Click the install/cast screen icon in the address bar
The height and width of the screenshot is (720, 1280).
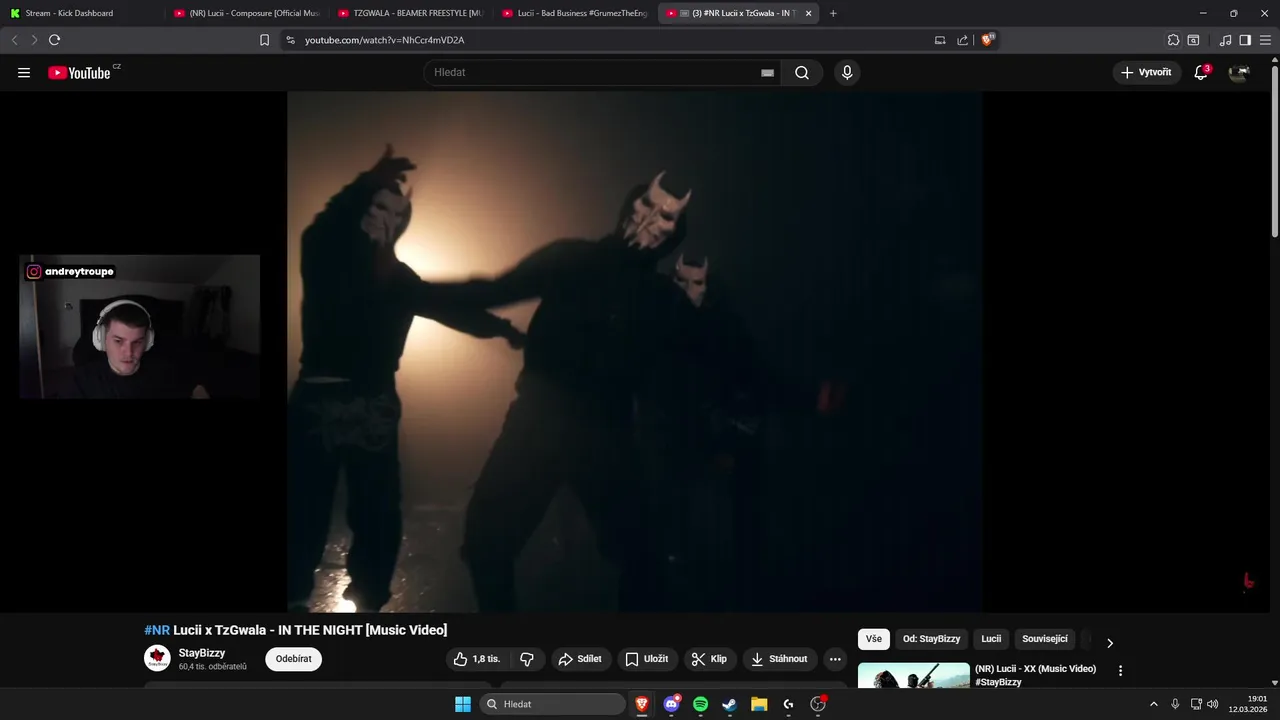click(x=940, y=40)
